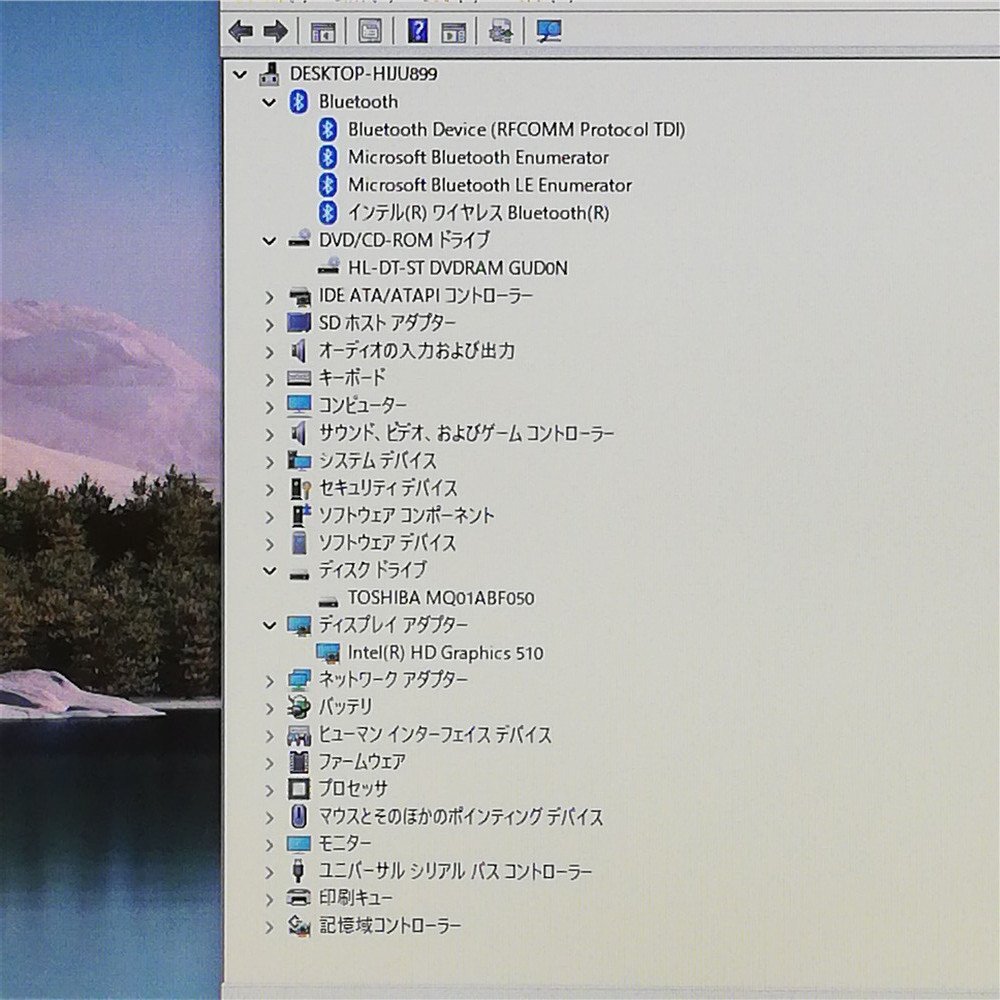Click the Properties toolbar icon

[x=370, y=32]
